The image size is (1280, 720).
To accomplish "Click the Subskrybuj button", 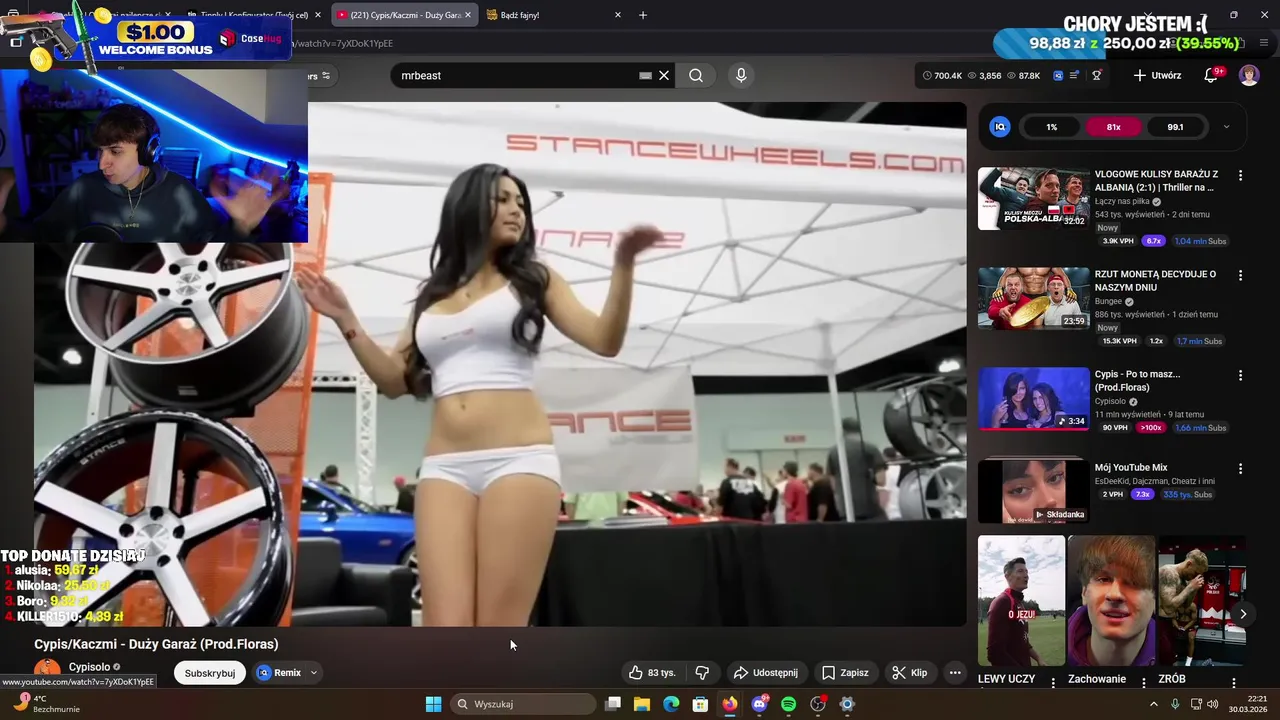I will coord(210,673).
